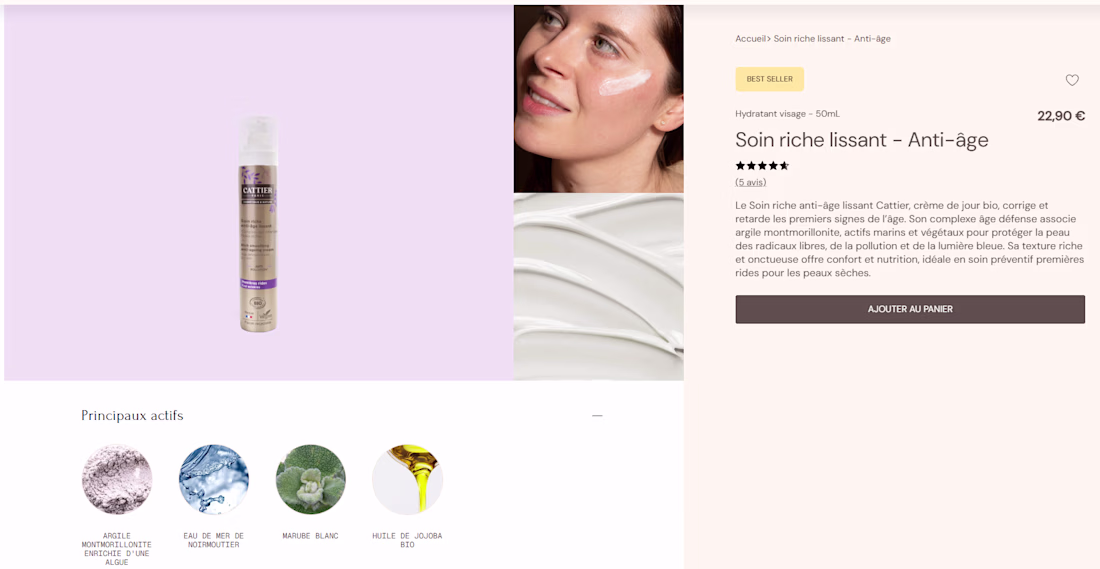Click the Ajouter au panier button
The image size is (1100, 569).
(x=910, y=309)
